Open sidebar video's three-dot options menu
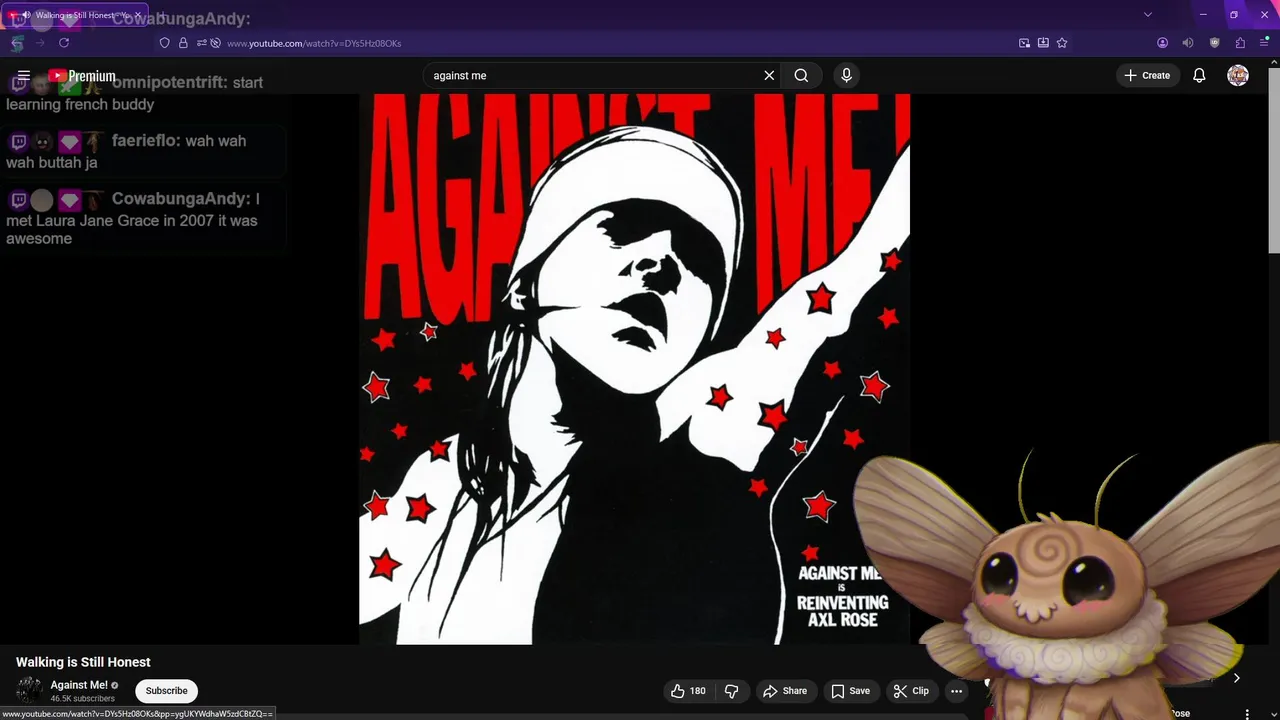1280x720 pixels. pos(1247,714)
